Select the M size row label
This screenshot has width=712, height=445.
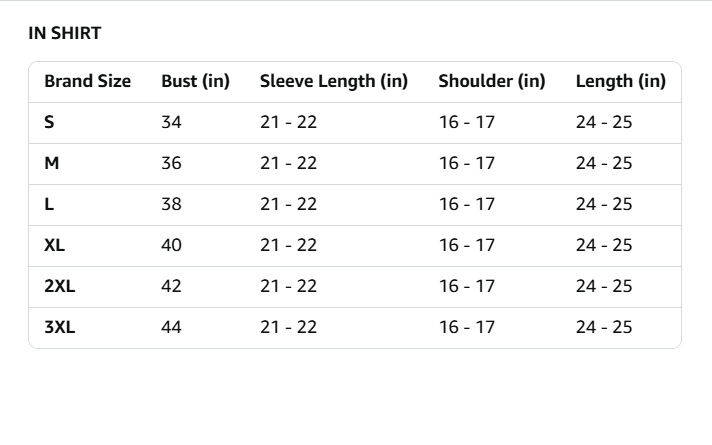click(x=52, y=163)
